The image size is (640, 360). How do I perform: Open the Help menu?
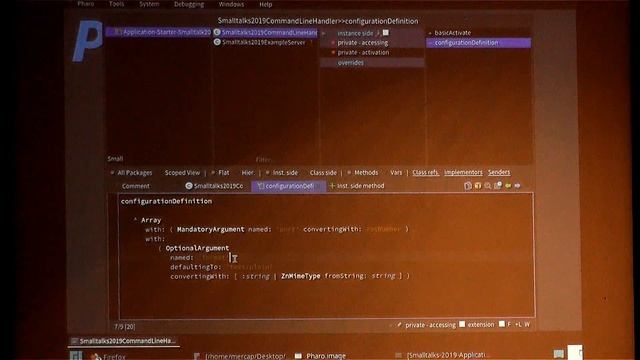point(266,4)
